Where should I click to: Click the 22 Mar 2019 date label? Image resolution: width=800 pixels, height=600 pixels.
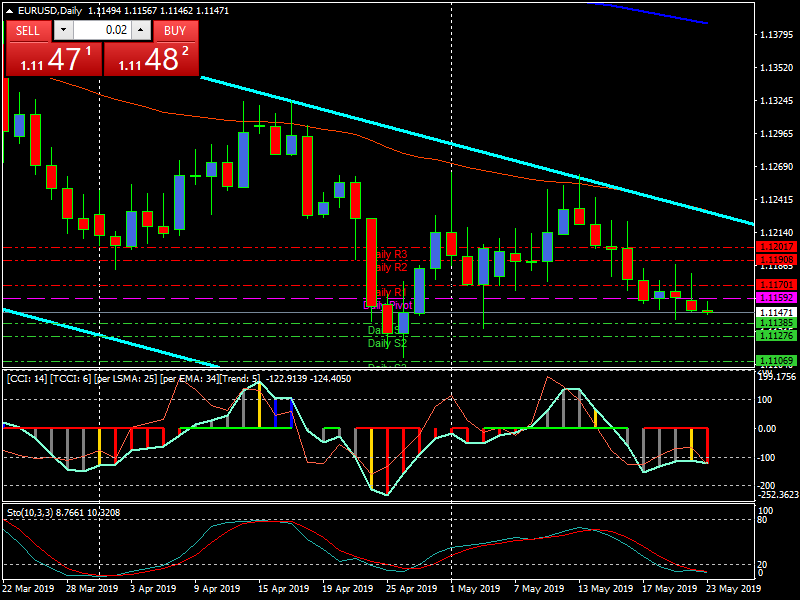pos(30,590)
